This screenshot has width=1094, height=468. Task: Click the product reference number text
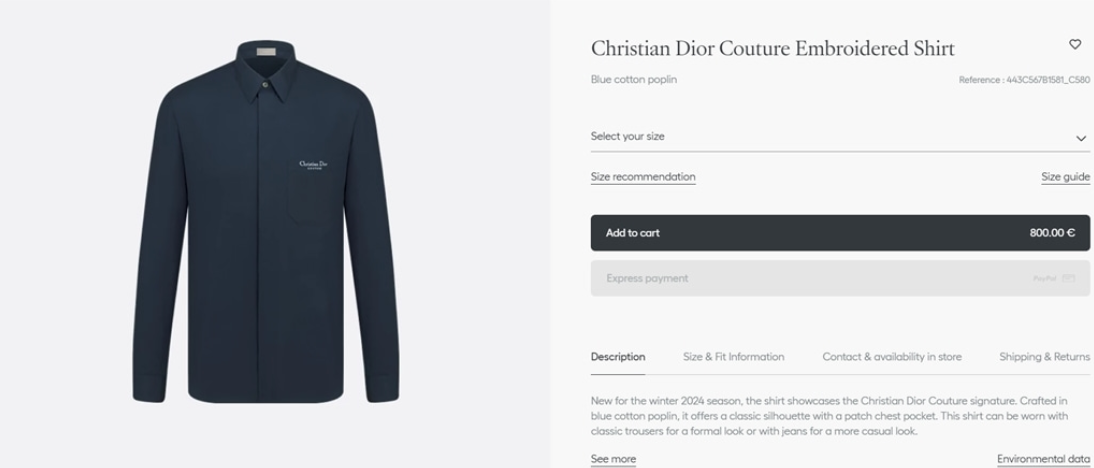point(1024,80)
